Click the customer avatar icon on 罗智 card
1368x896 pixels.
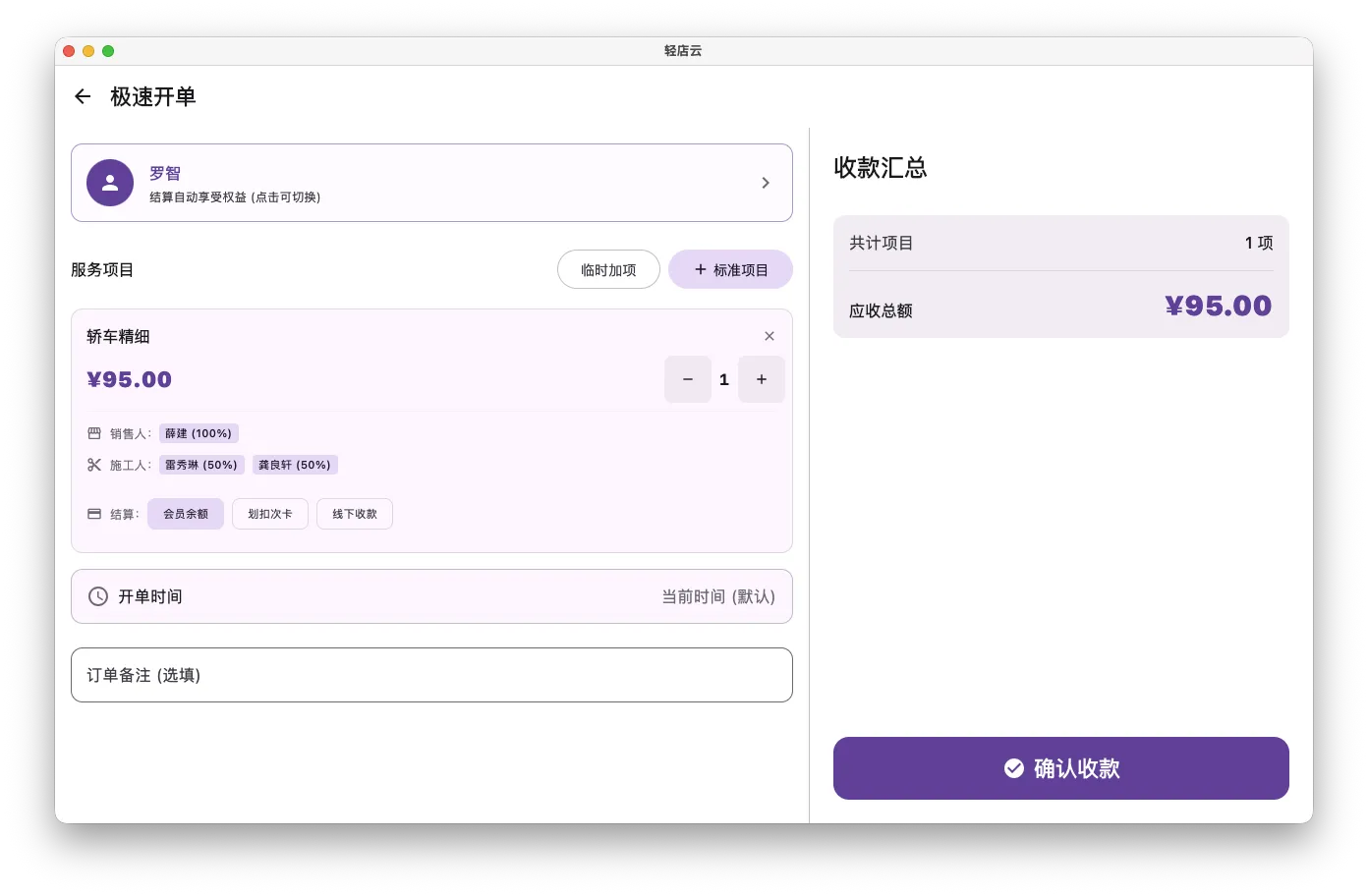(109, 182)
